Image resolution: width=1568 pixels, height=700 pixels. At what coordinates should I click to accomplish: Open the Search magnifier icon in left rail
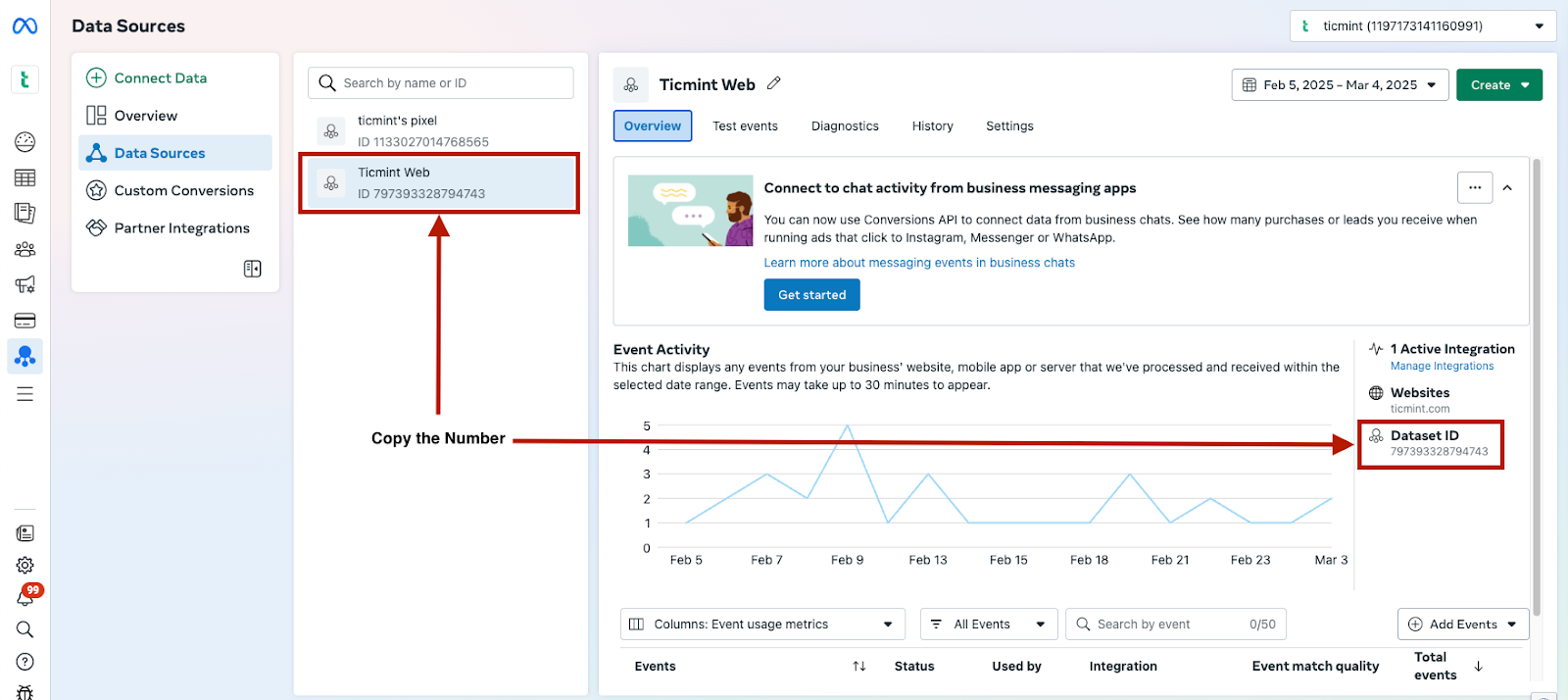24,629
